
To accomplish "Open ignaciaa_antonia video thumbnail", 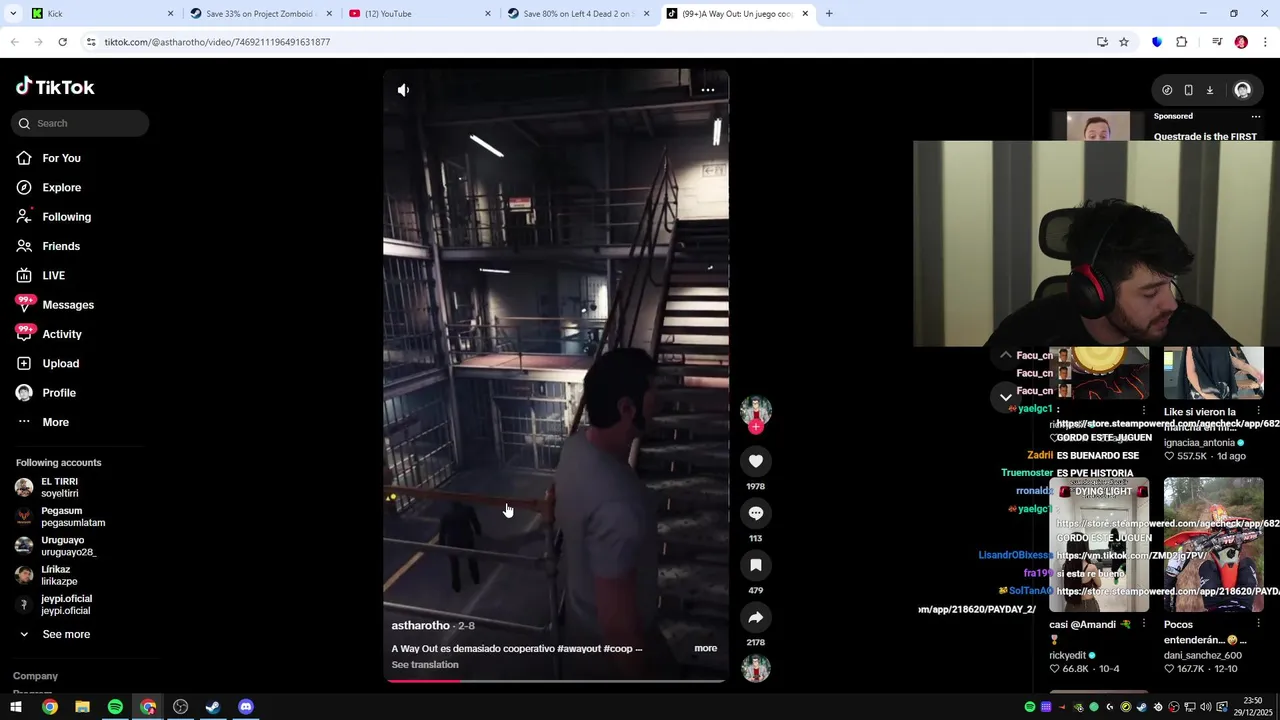I will click(1214, 373).
